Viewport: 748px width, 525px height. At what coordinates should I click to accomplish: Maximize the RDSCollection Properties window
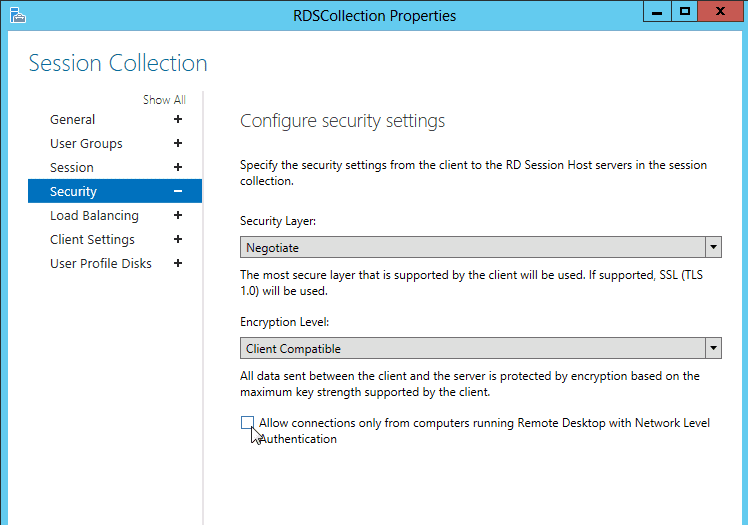coord(685,12)
